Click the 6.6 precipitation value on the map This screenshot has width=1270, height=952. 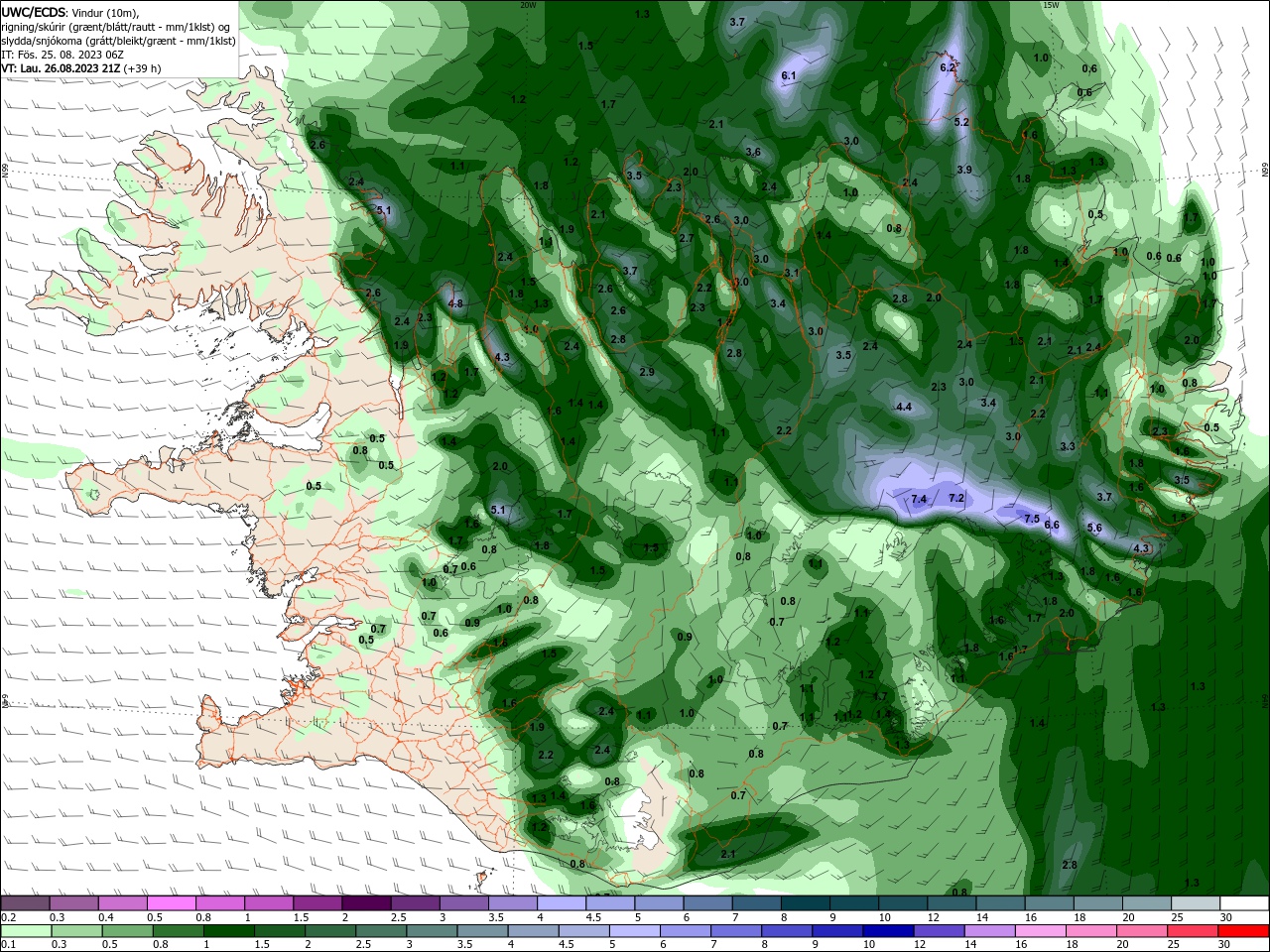coord(1052,525)
